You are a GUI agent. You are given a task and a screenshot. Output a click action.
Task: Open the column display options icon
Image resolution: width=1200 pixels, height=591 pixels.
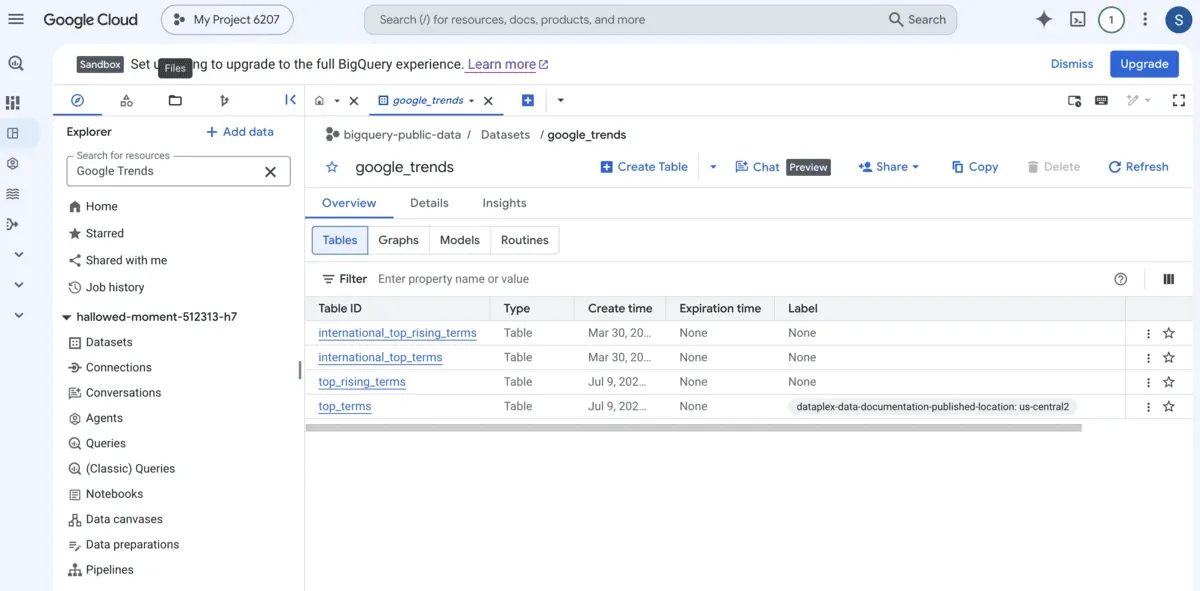(1168, 279)
